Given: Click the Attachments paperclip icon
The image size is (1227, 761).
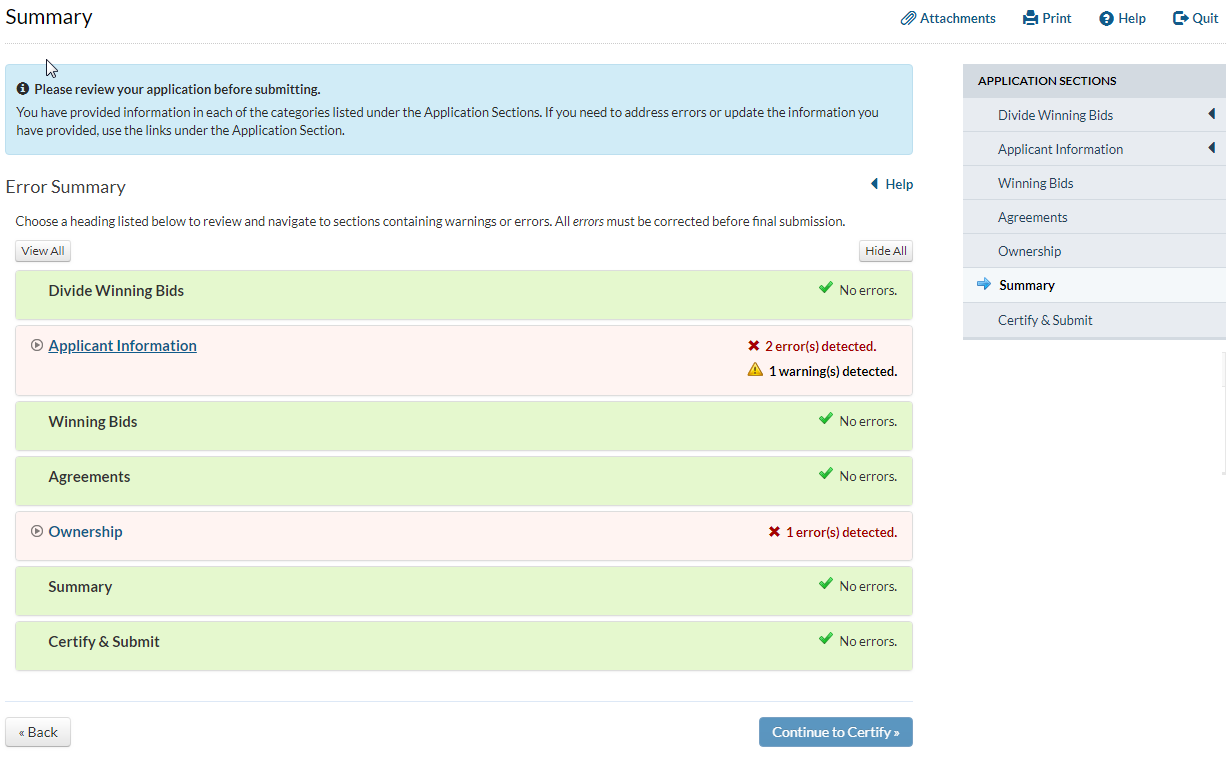Looking at the screenshot, I should click(x=908, y=18).
